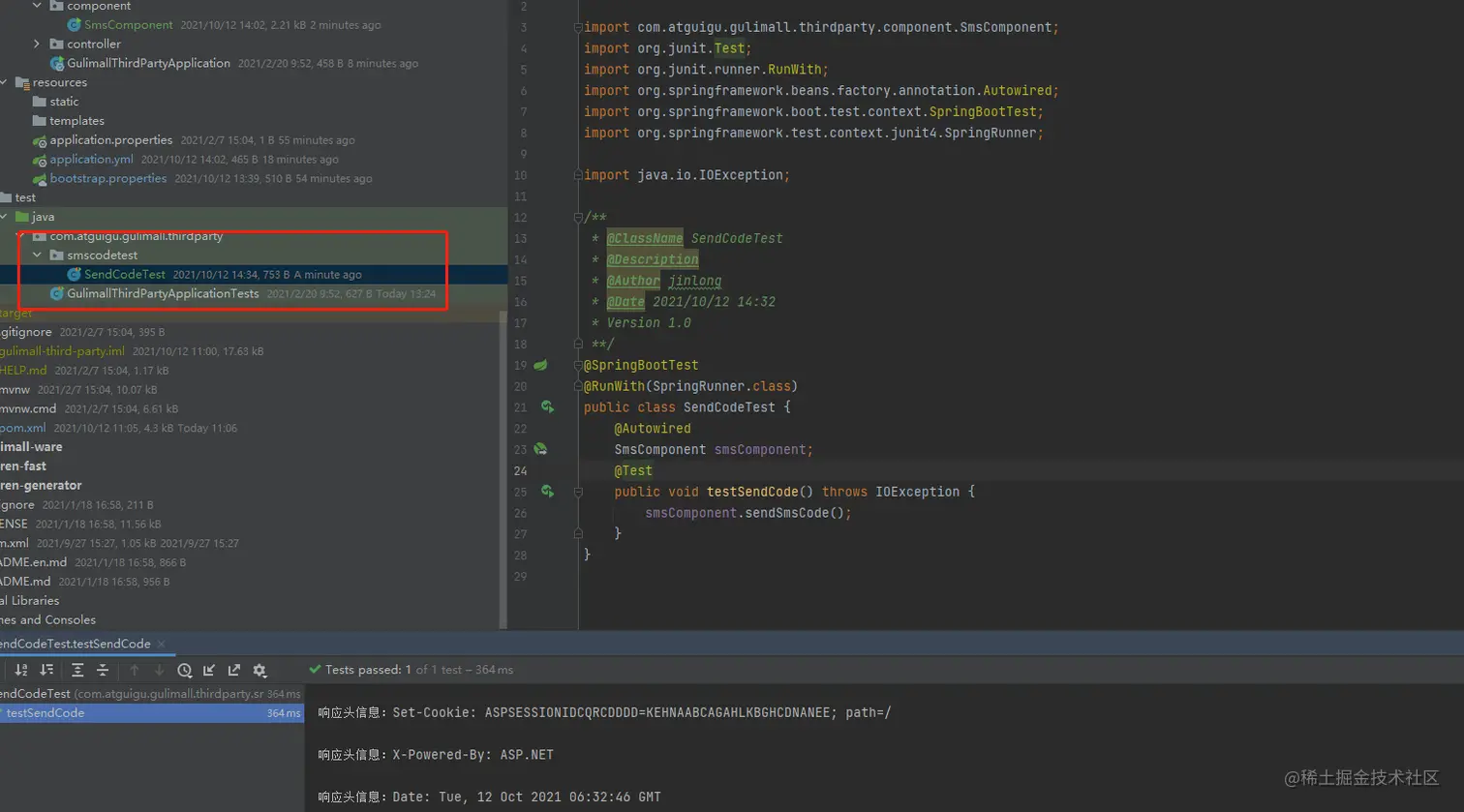The width and height of the screenshot is (1464, 812).
Task: Select GulimallThirdPartyApplicationTests in project tree
Action: click(163, 294)
